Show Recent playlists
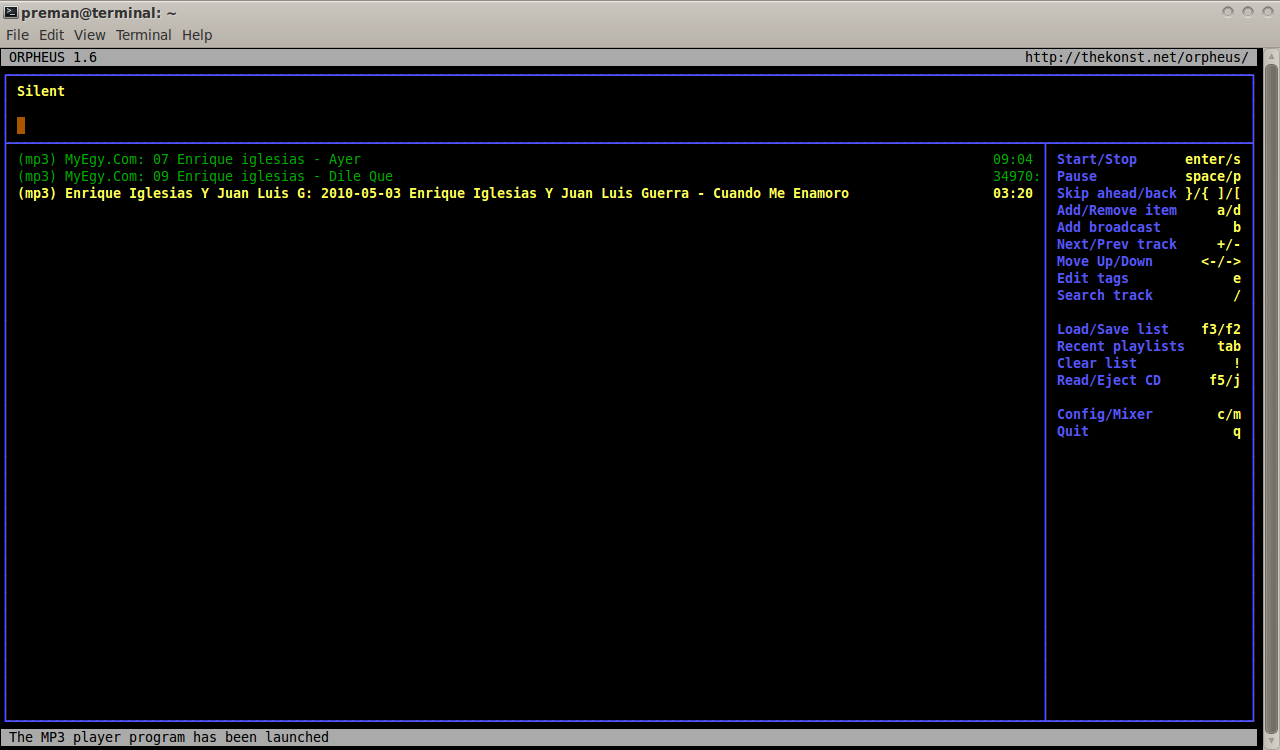 click(1120, 346)
